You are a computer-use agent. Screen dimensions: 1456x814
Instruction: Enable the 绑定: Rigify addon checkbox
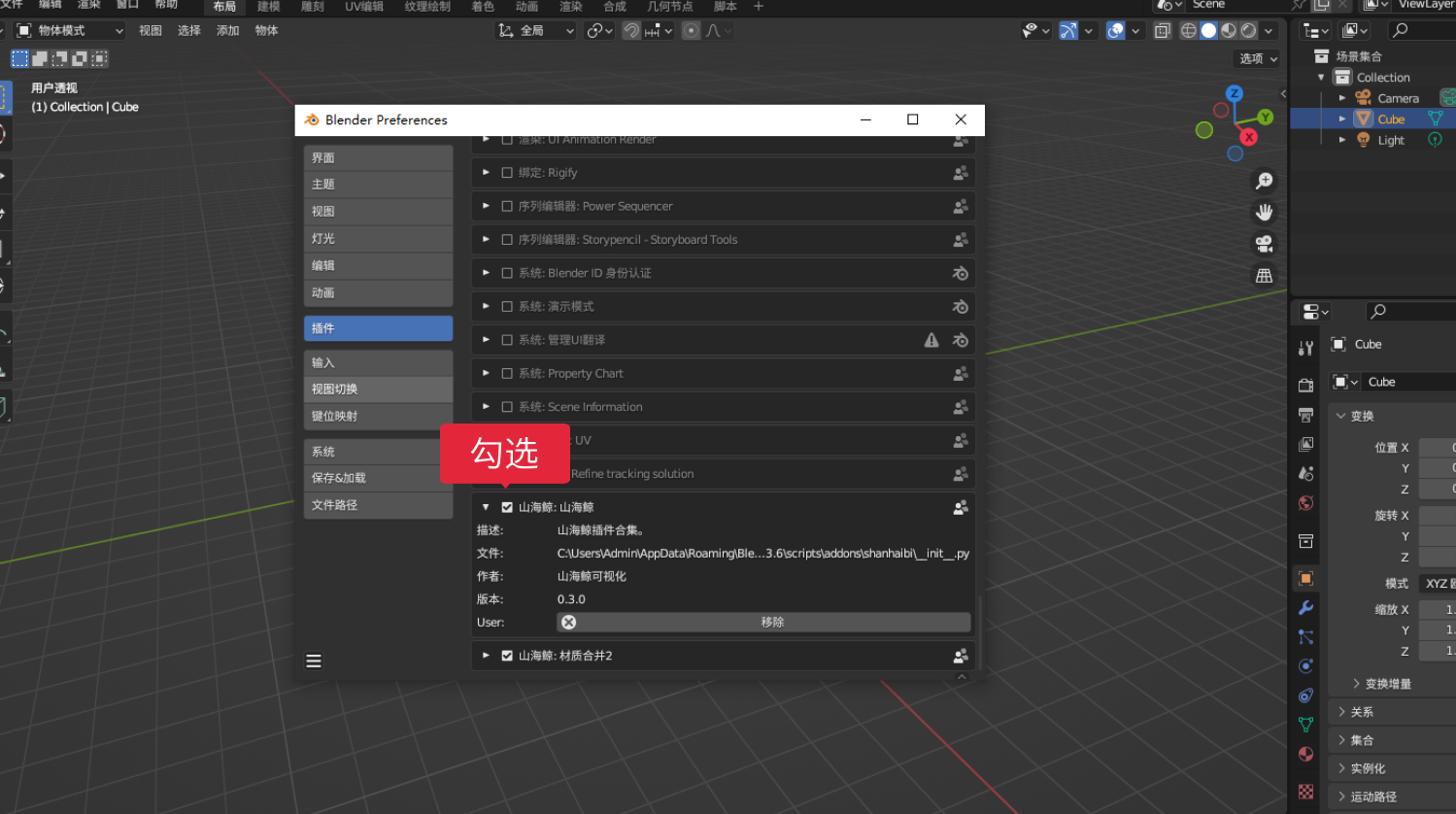[507, 173]
